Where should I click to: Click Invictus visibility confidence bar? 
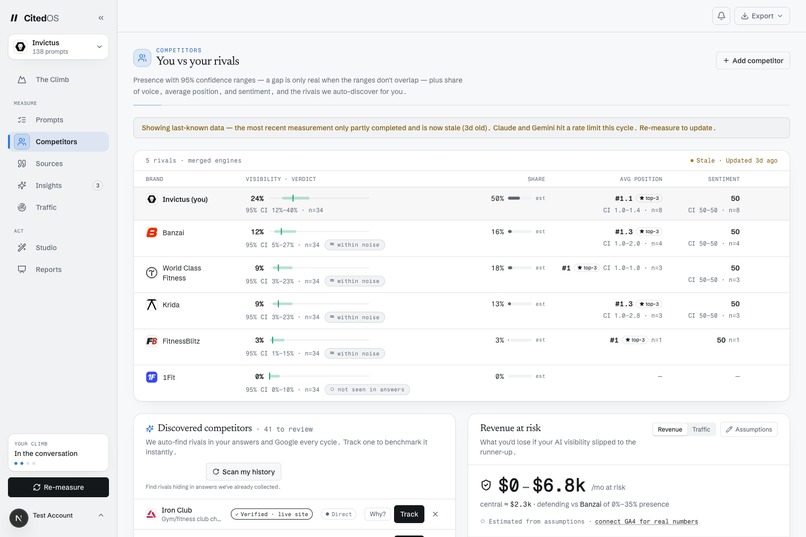pyautogui.click(x=318, y=198)
